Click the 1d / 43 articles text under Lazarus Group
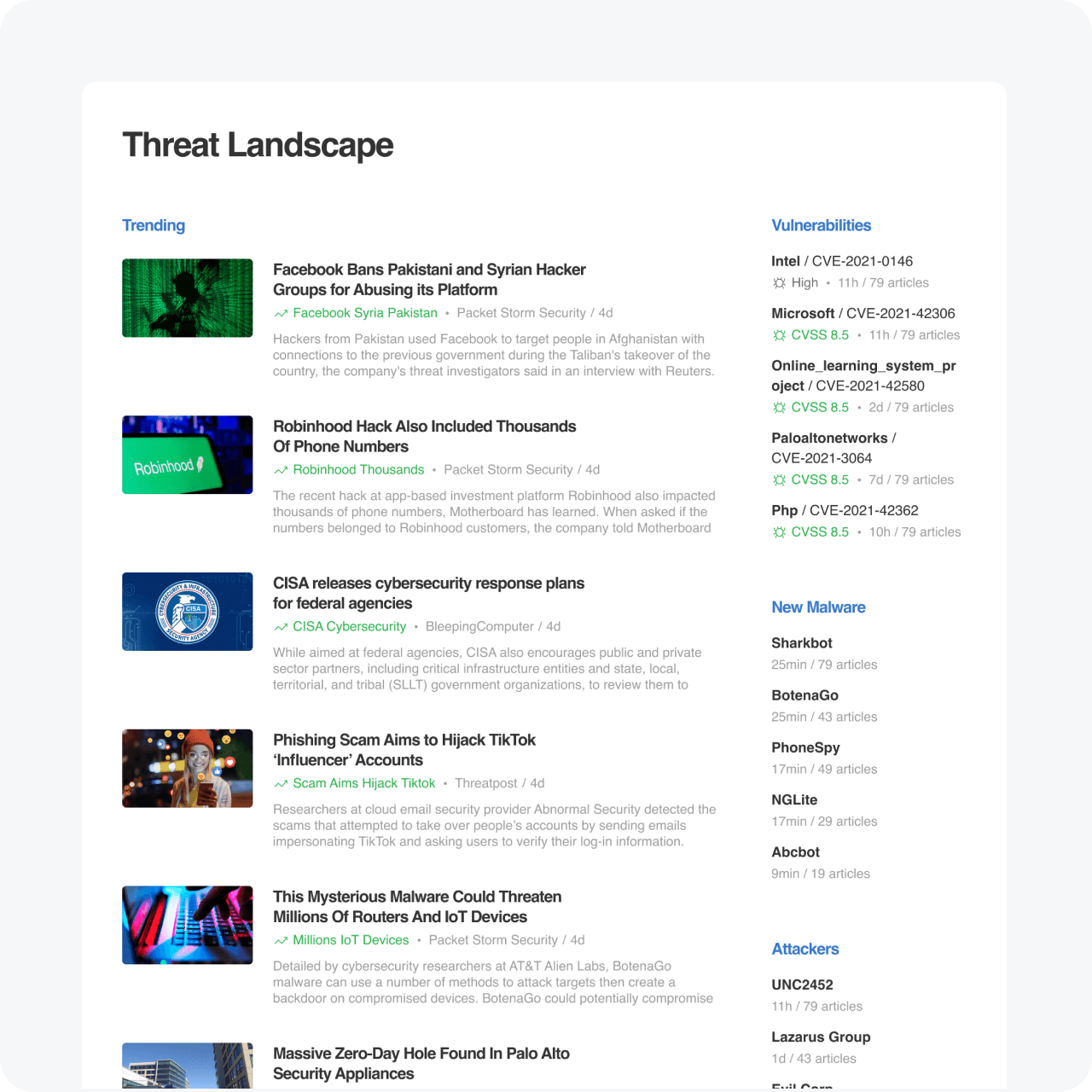The height and width of the screenshot is (1092, 1092). coord(814,1059)
